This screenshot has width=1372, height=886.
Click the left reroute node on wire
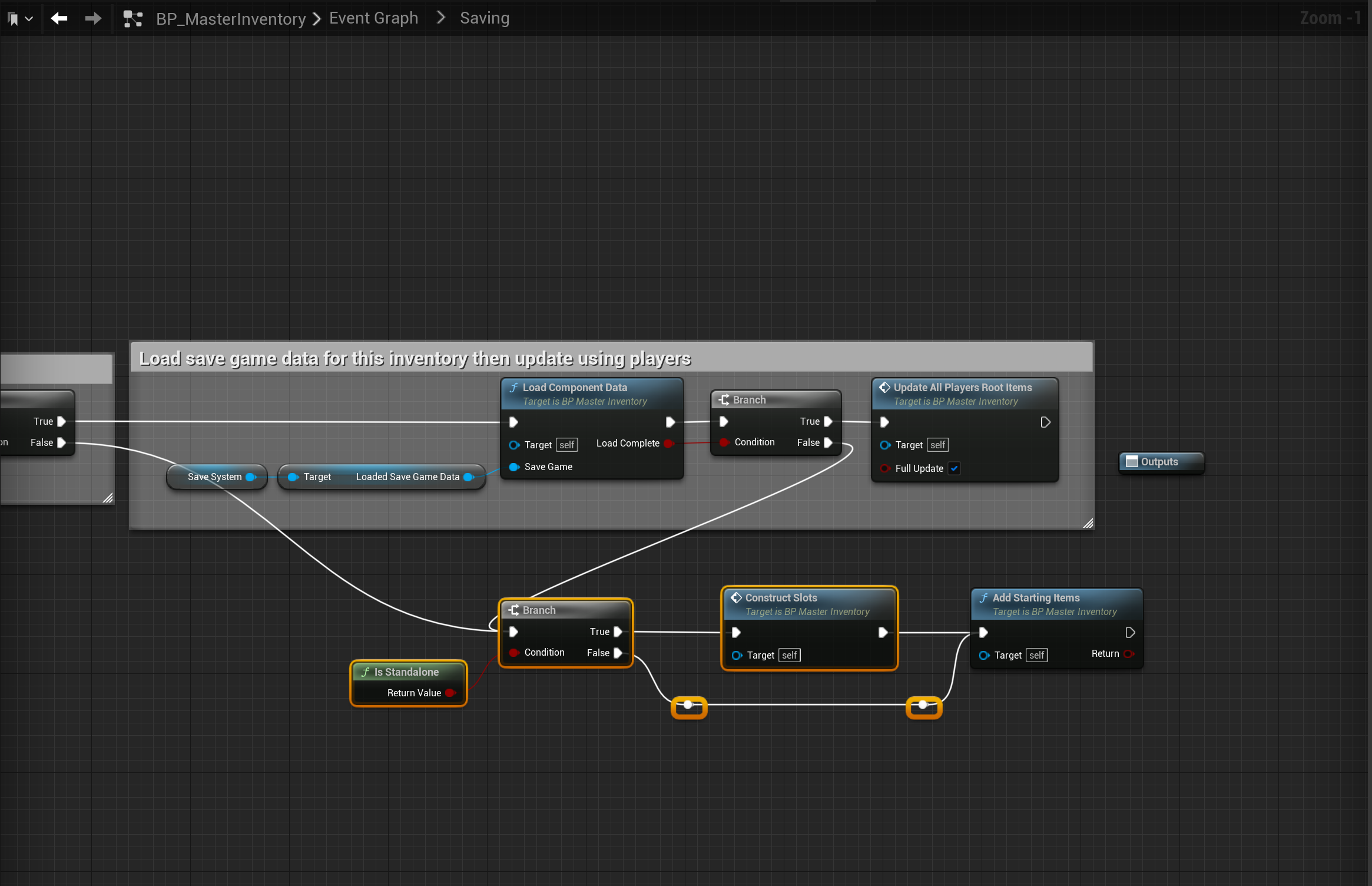[688, 705]
